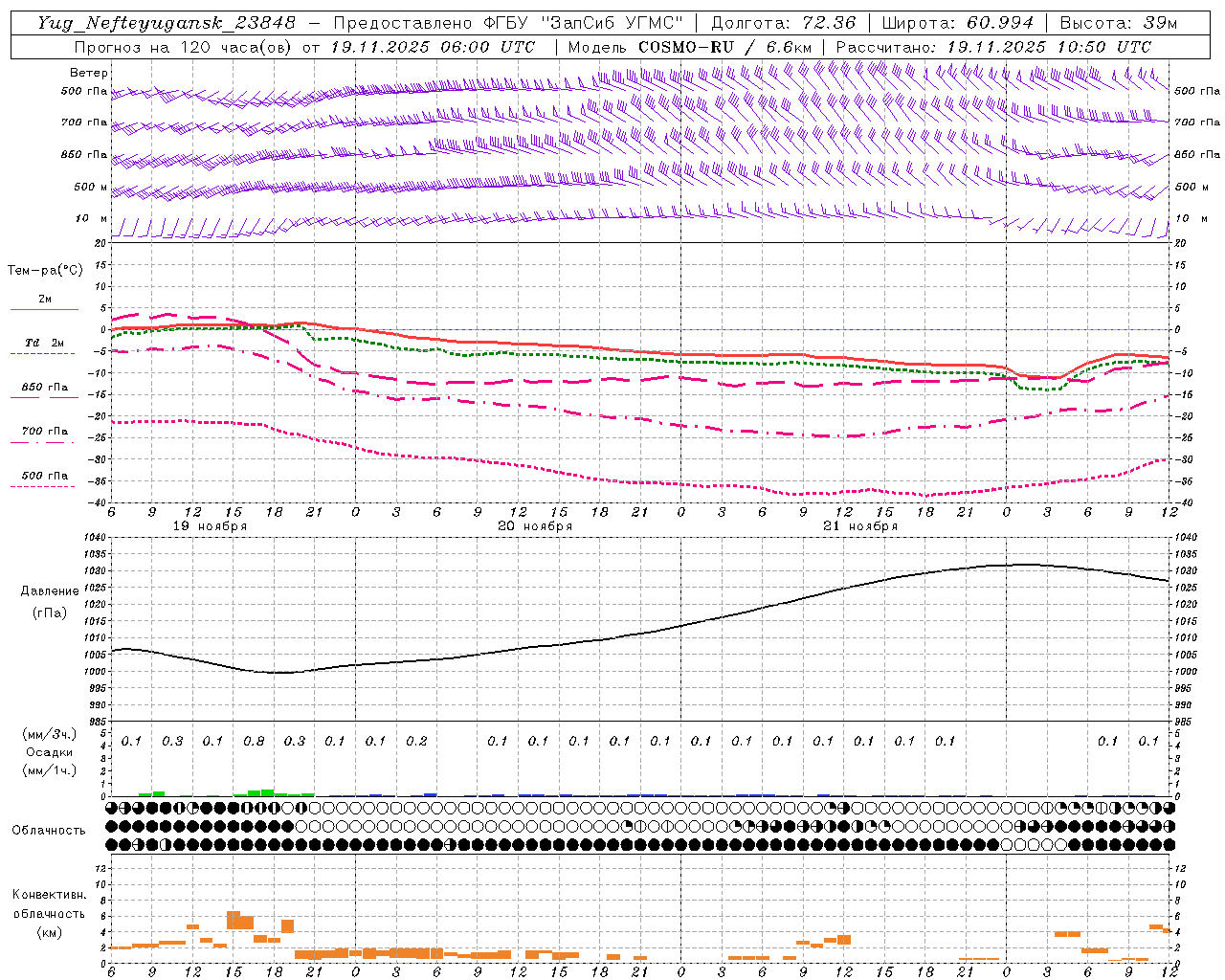This screenshot has width=1225, height=980.
Task: Click the elevation text Высота: 39м
Action: tap(1119, 23)
